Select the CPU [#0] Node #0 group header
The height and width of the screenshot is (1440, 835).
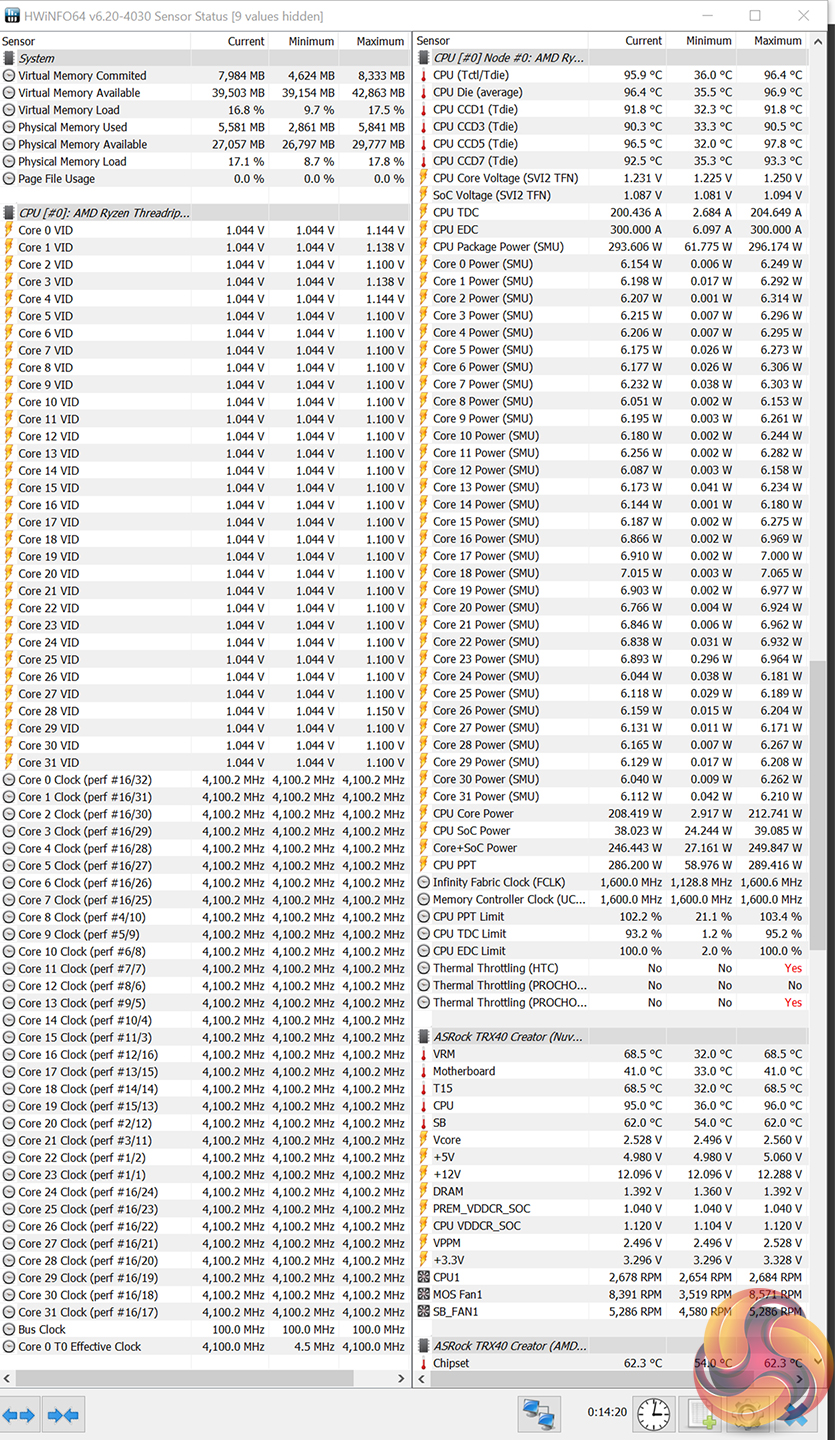pos(611,58)
